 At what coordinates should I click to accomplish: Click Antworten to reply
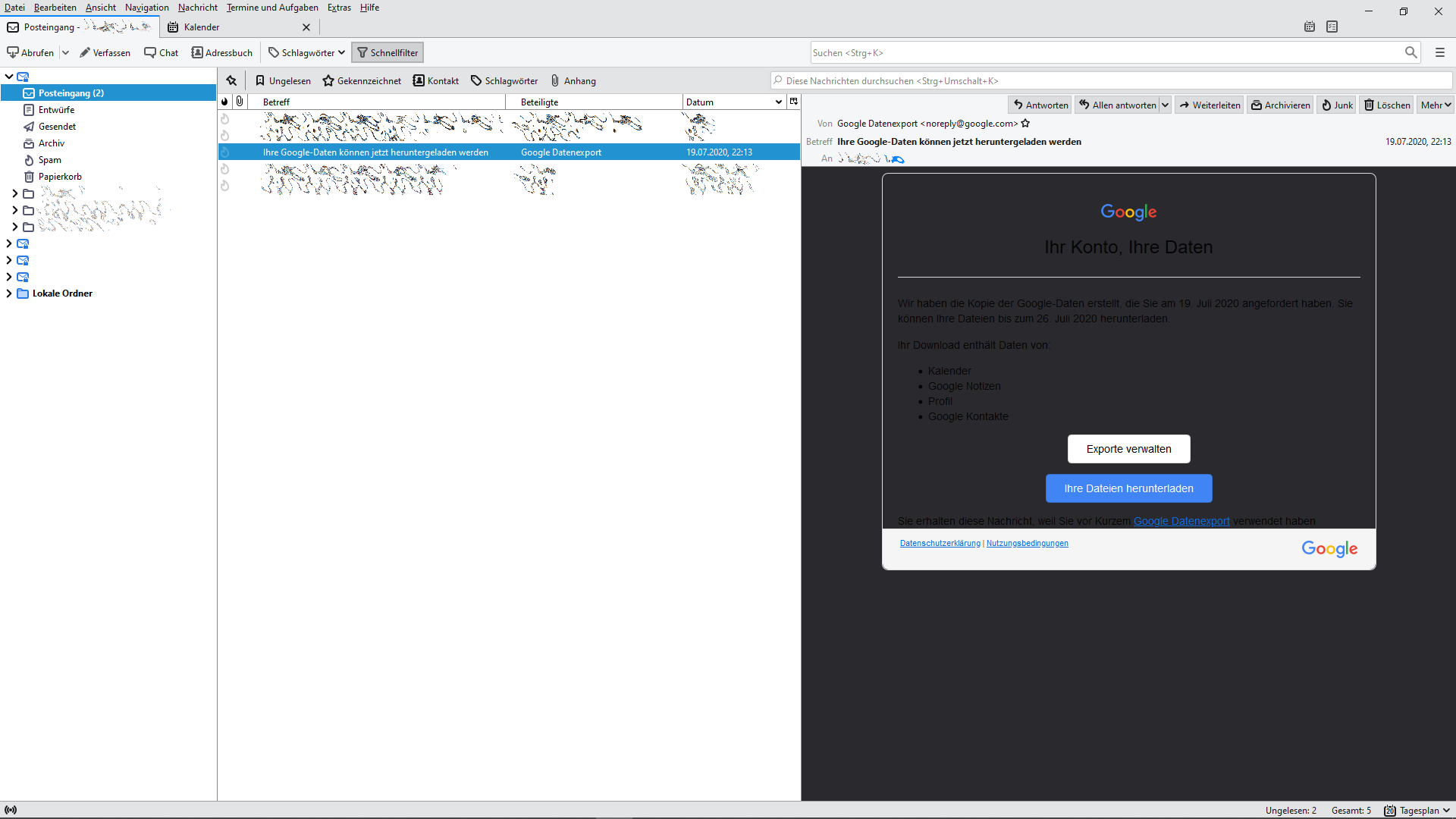1040,105
